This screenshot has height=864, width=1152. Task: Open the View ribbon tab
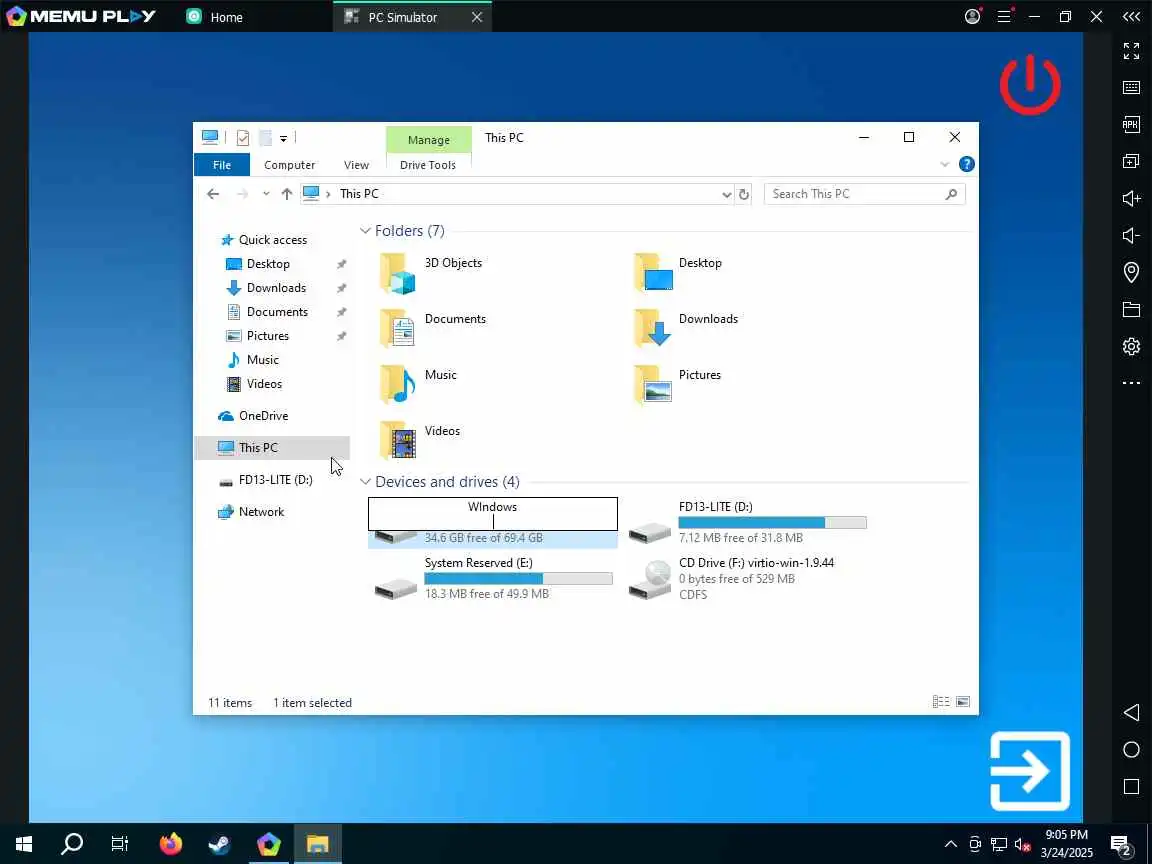(x=356, y=165)
